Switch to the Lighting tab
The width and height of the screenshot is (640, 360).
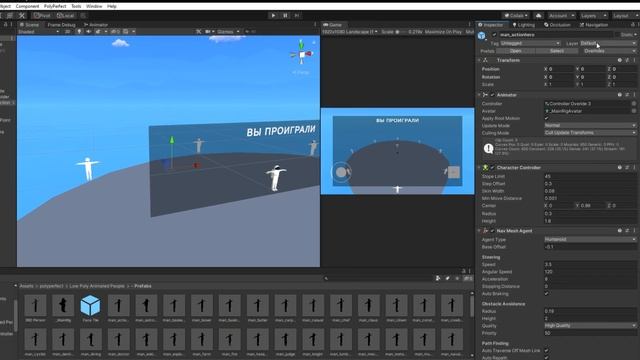[x=523, y=25]
